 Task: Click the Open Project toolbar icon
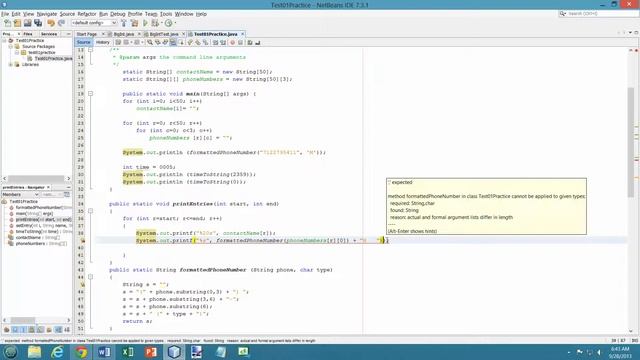[x=27, y=23]
